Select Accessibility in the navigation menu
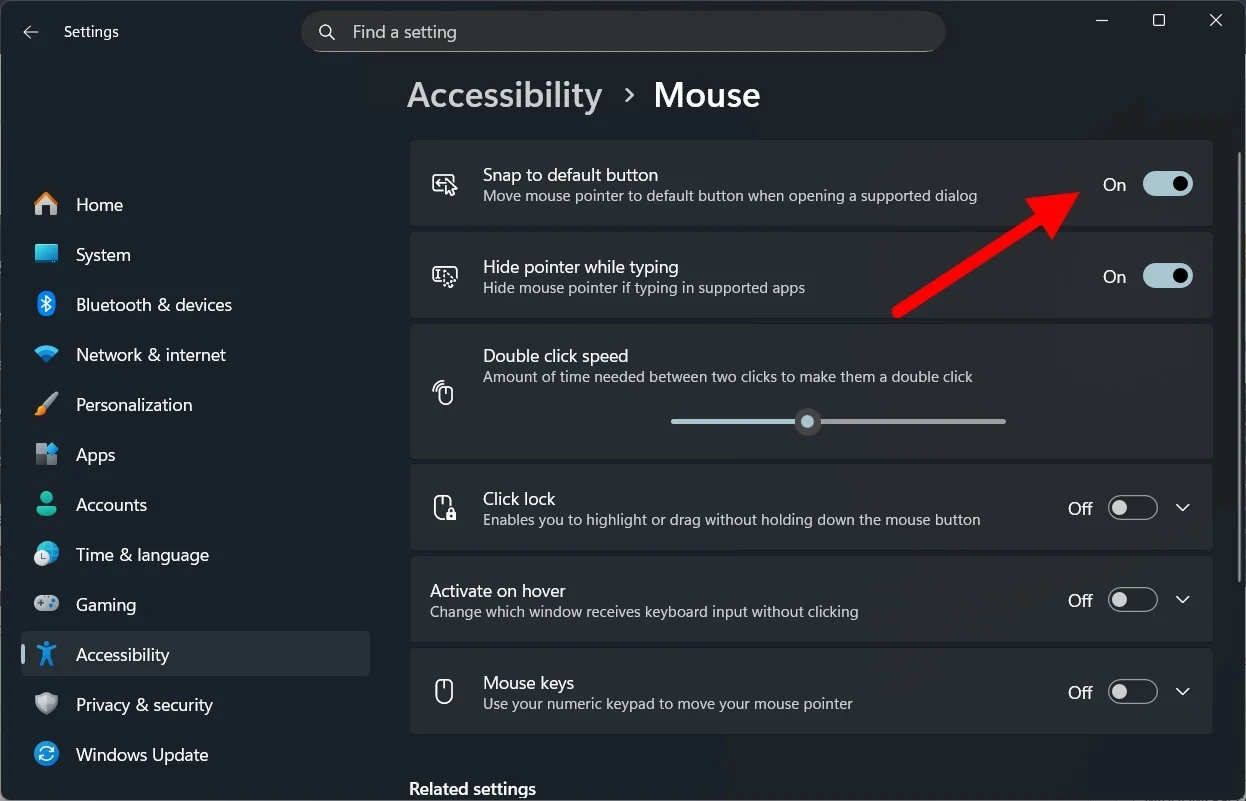This screenshot has height=801, width=1246. 122,654
